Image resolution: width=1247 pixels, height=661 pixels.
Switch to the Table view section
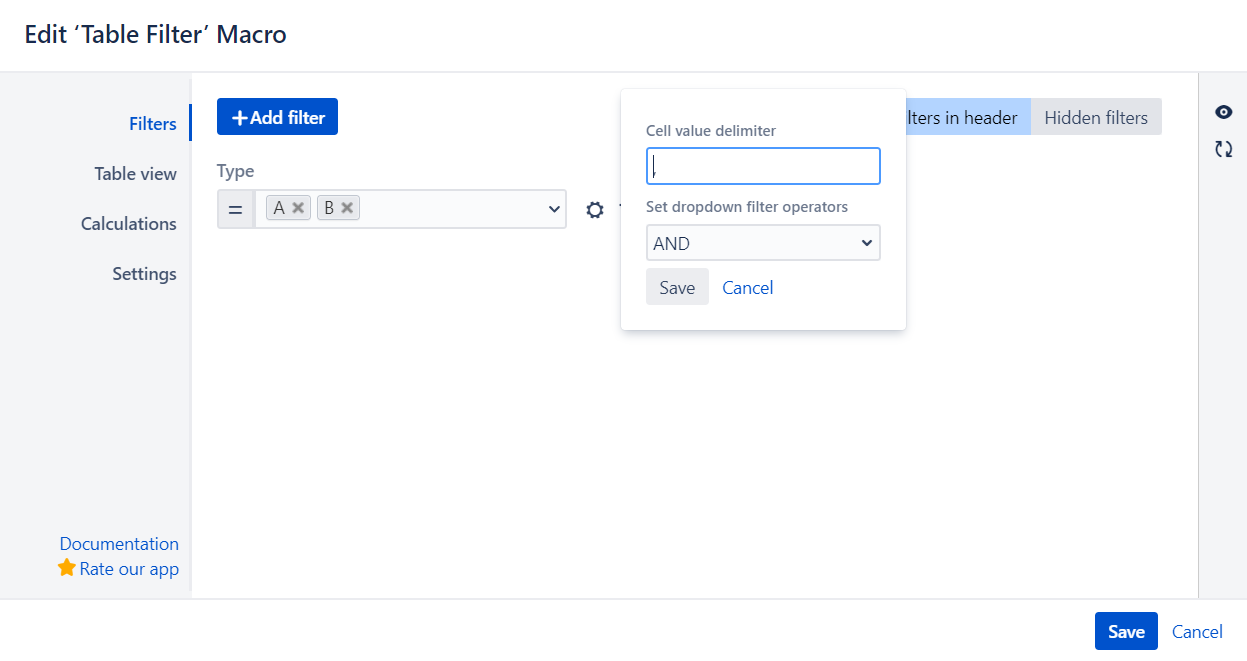coord(135,173)
